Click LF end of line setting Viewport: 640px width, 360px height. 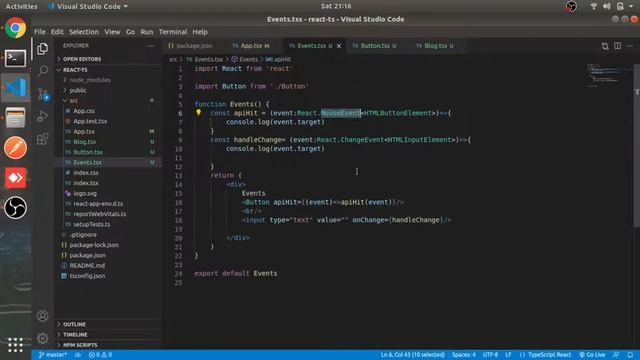[x=508, y=355]
